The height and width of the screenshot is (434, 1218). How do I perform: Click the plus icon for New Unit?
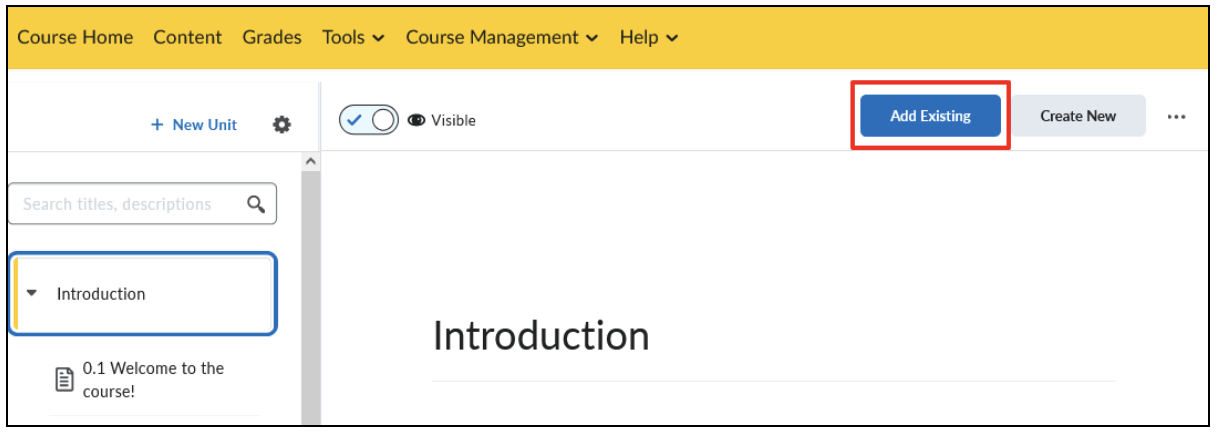click(x=156, y=125)
